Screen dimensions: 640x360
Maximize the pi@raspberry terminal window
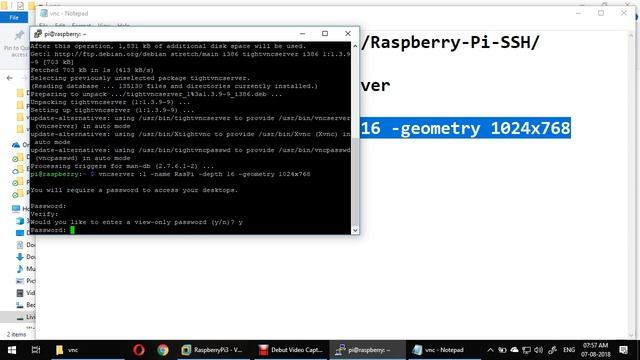tap(325, 33)
